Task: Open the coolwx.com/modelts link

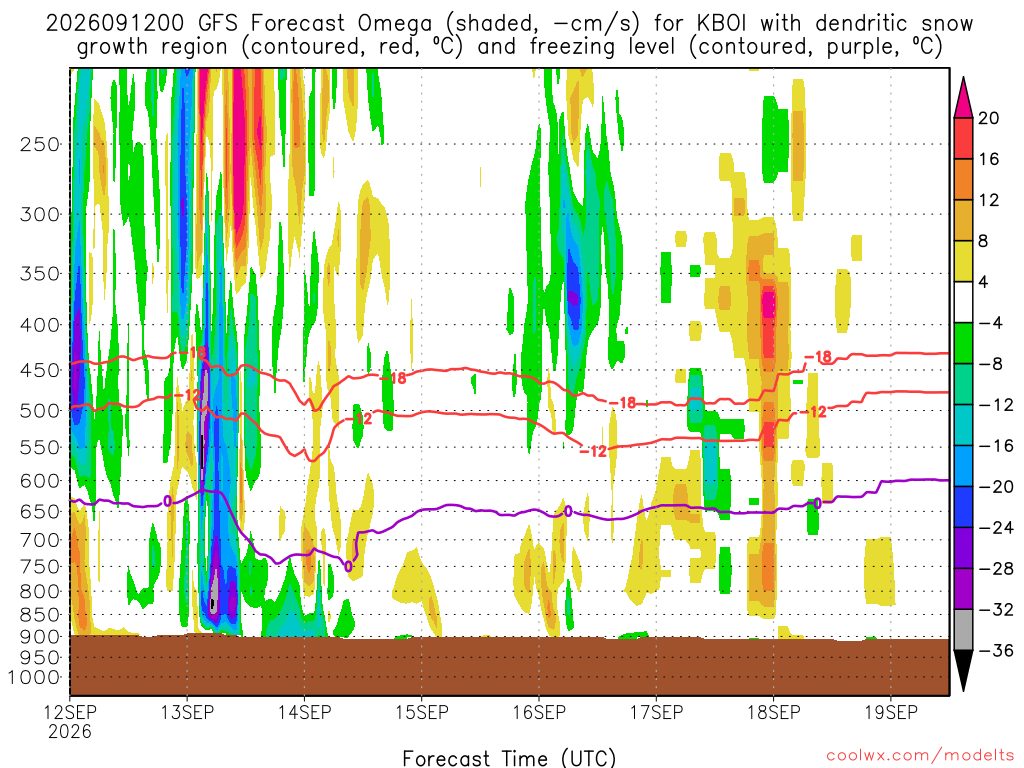Action: coord(920,756)
